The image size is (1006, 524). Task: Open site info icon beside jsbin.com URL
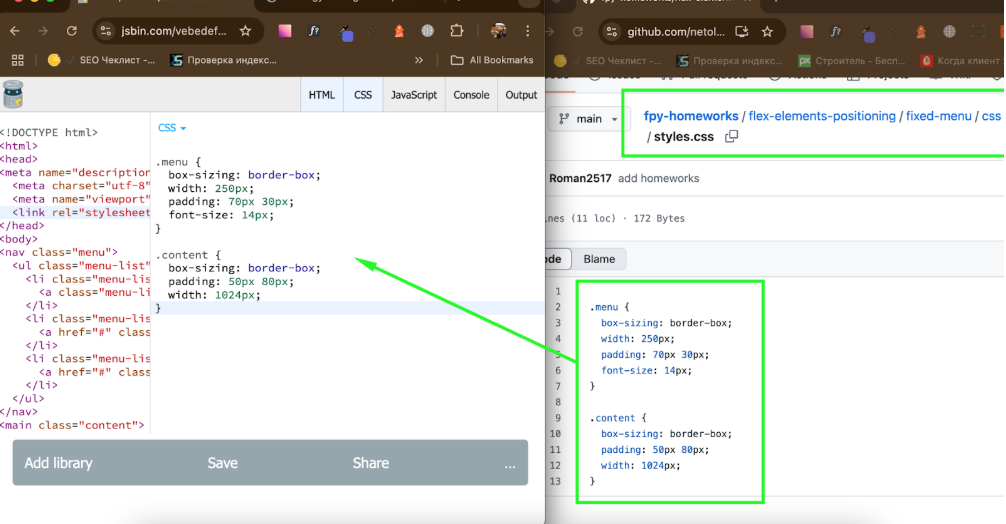tap(106, 31)
